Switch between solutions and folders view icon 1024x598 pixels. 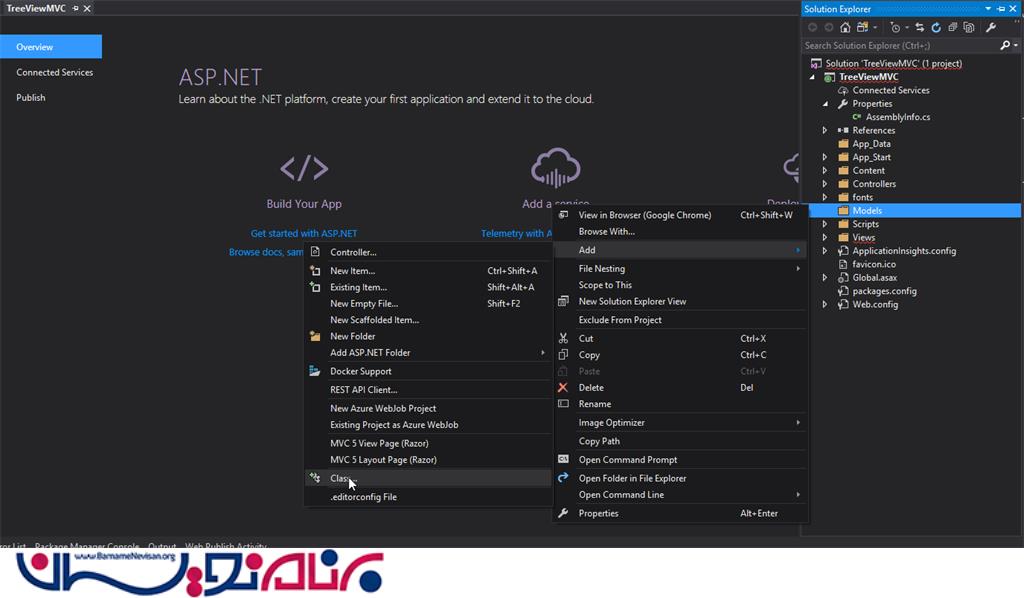(x=863, y=27)
